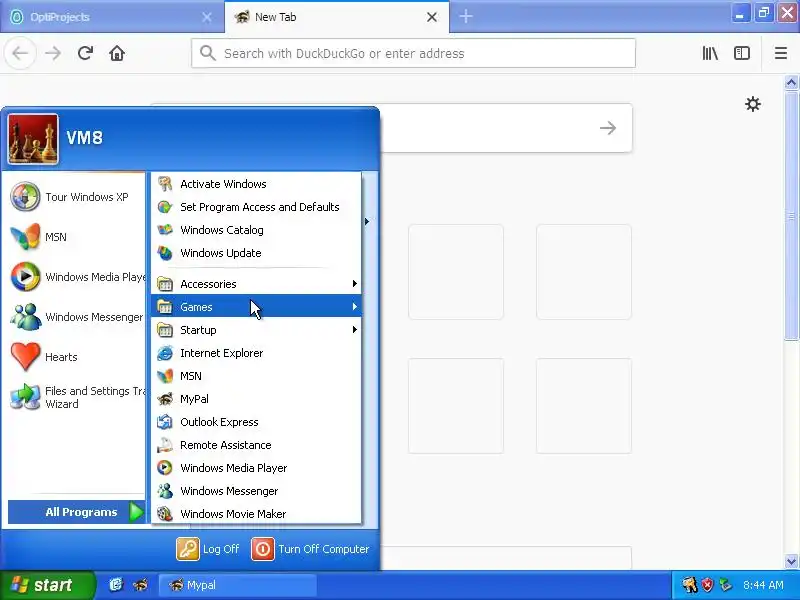Click Mypal quick launch icon

140,585
